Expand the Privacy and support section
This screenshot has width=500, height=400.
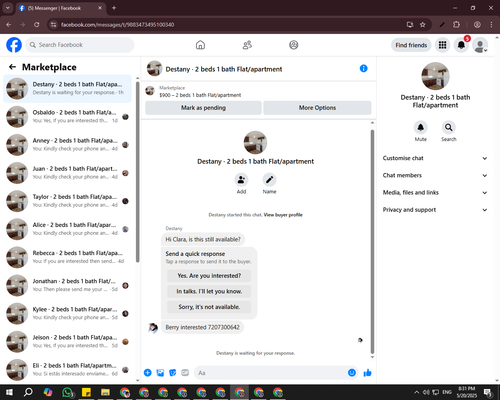click(435, 210)
